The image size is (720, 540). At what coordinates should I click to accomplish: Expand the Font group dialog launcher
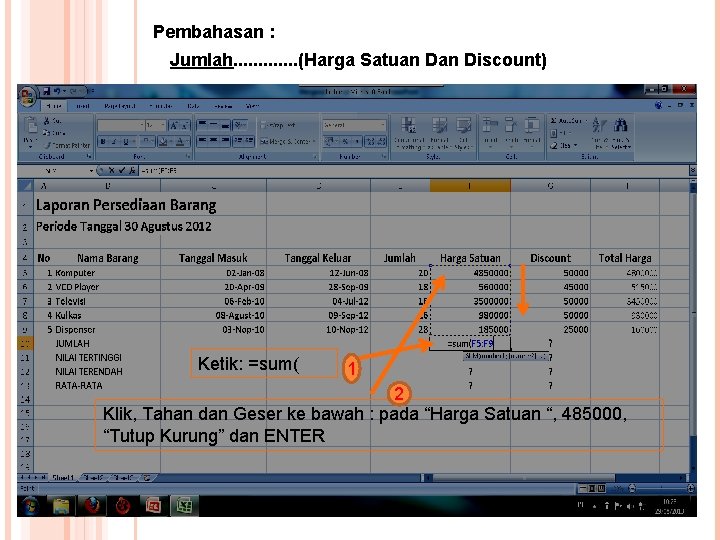coord(188,157)
